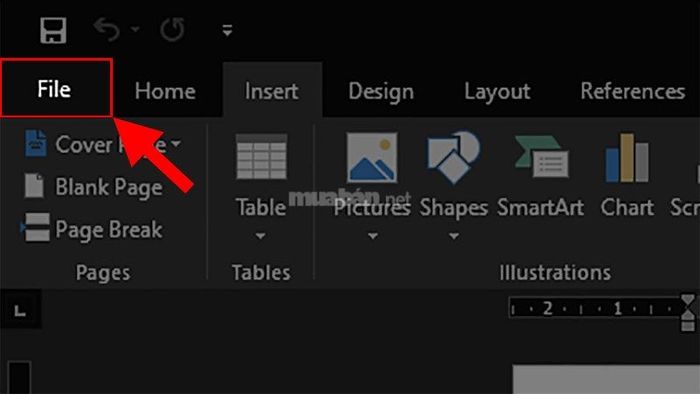Expand the Undo history dropdown arrow

[x=135, y=29]
